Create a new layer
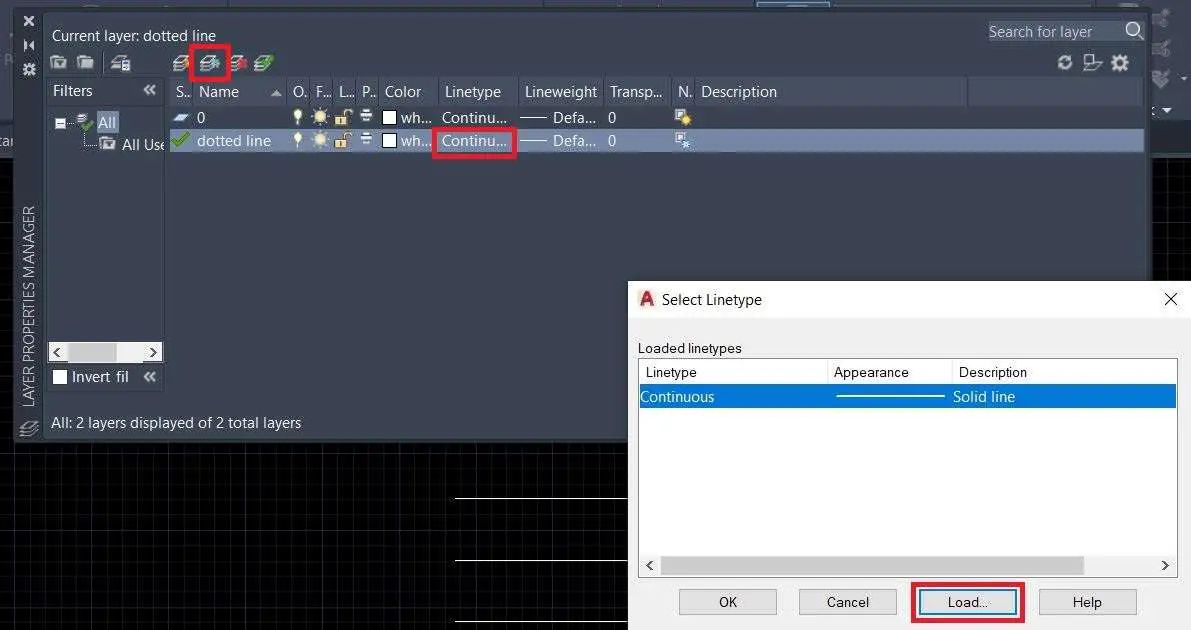The image size is (1191, 630). 180,62
